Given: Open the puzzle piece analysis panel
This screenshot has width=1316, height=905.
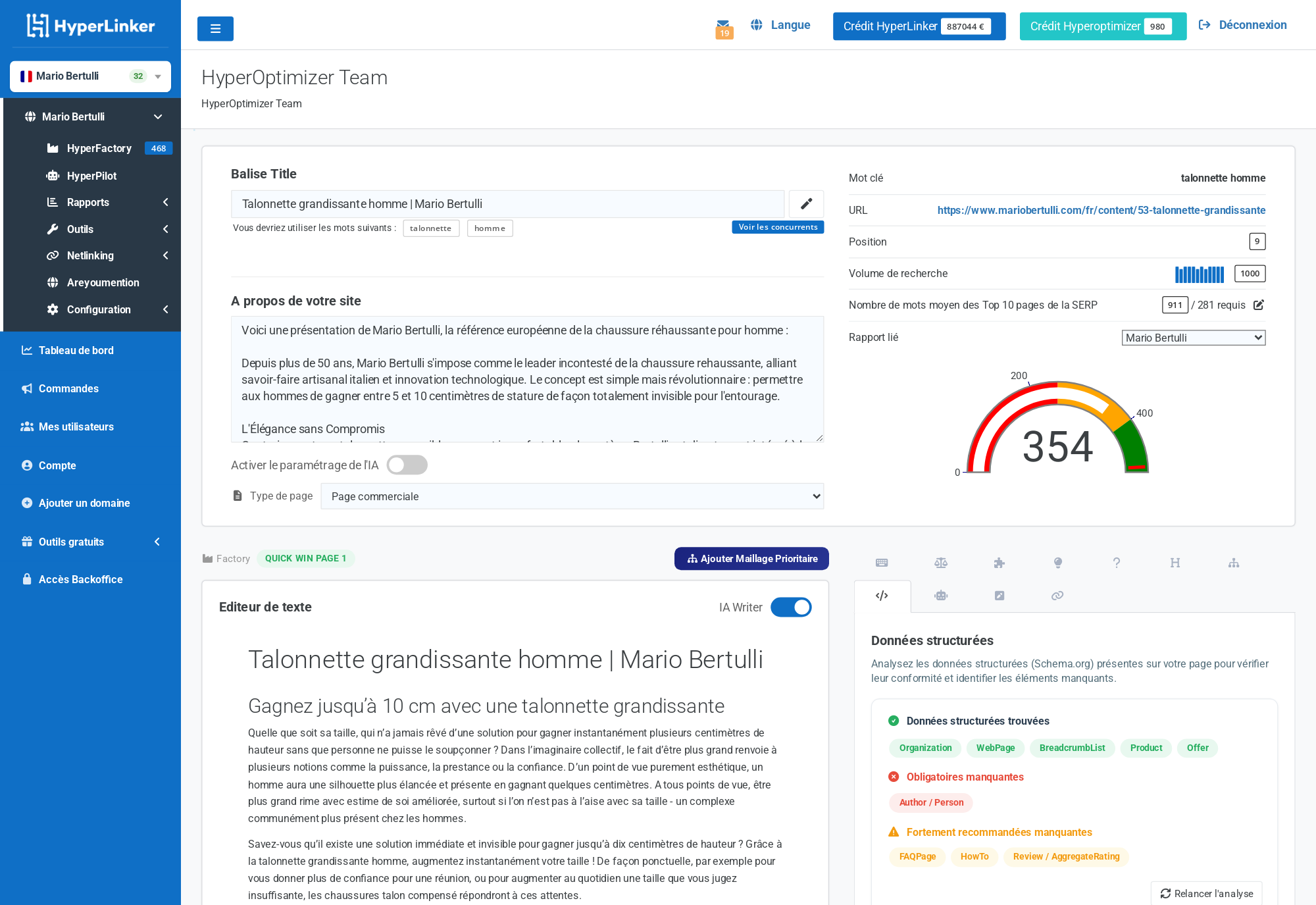Looking at the screenshot, I should click(999, 563).
